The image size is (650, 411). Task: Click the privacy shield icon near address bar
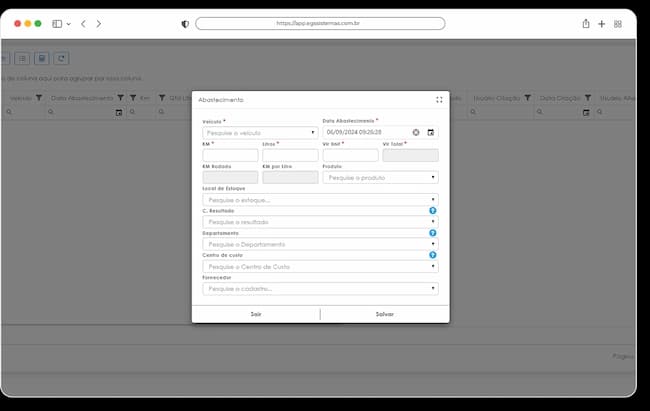[185, 24]
